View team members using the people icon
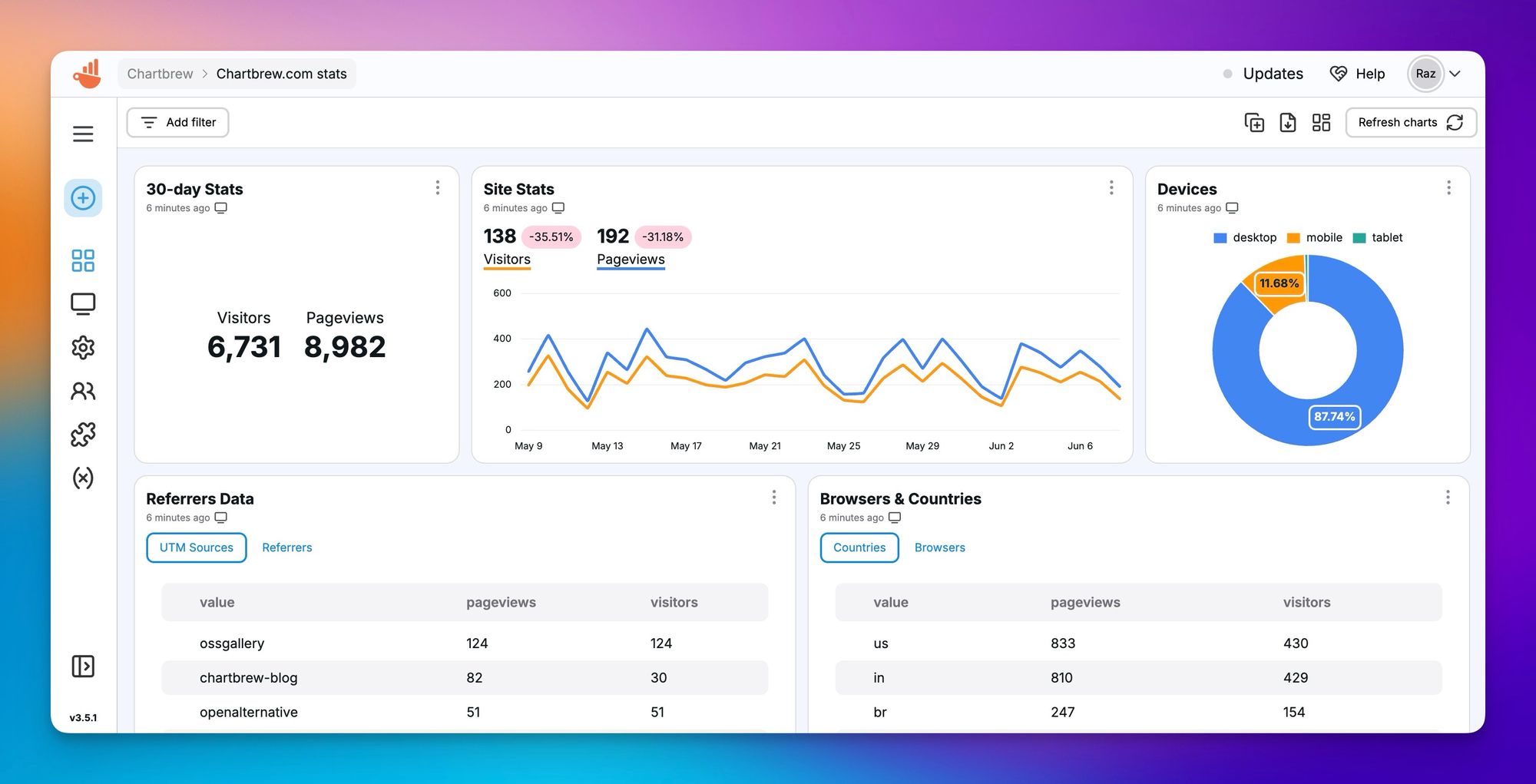The image size is (1536, 784). point(83,391)
